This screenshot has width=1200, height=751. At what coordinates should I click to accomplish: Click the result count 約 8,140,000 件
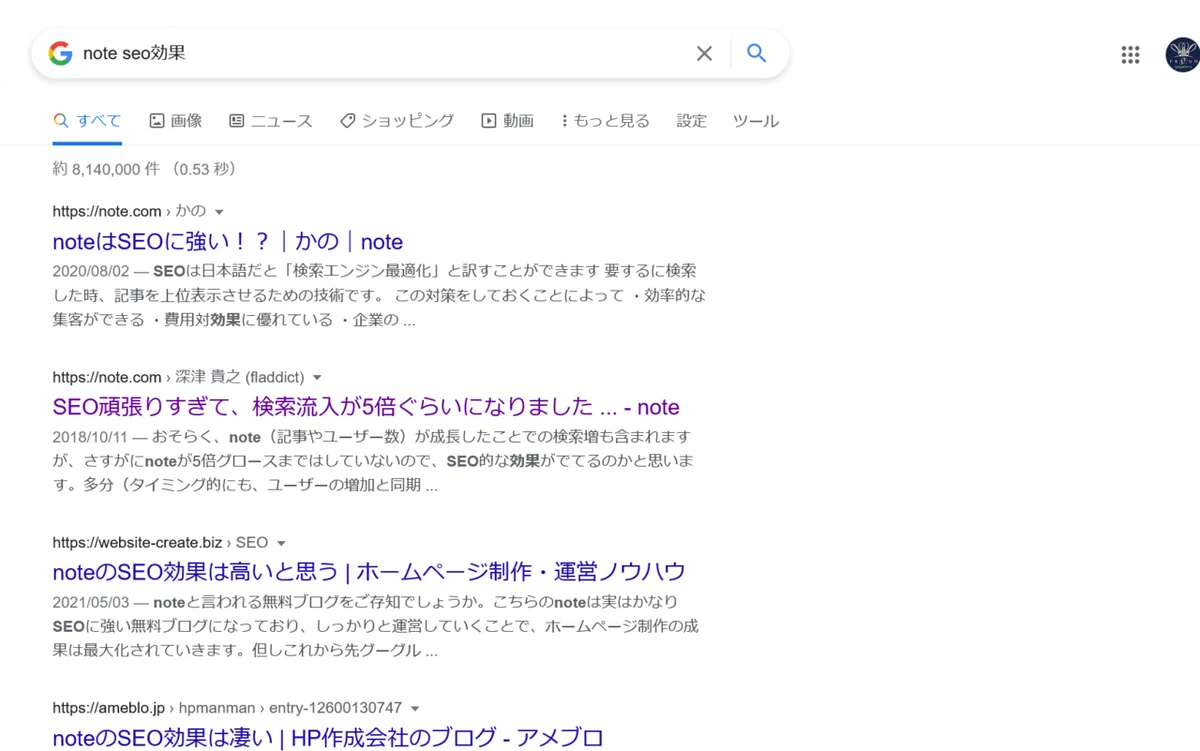click(x=146, y=169)
